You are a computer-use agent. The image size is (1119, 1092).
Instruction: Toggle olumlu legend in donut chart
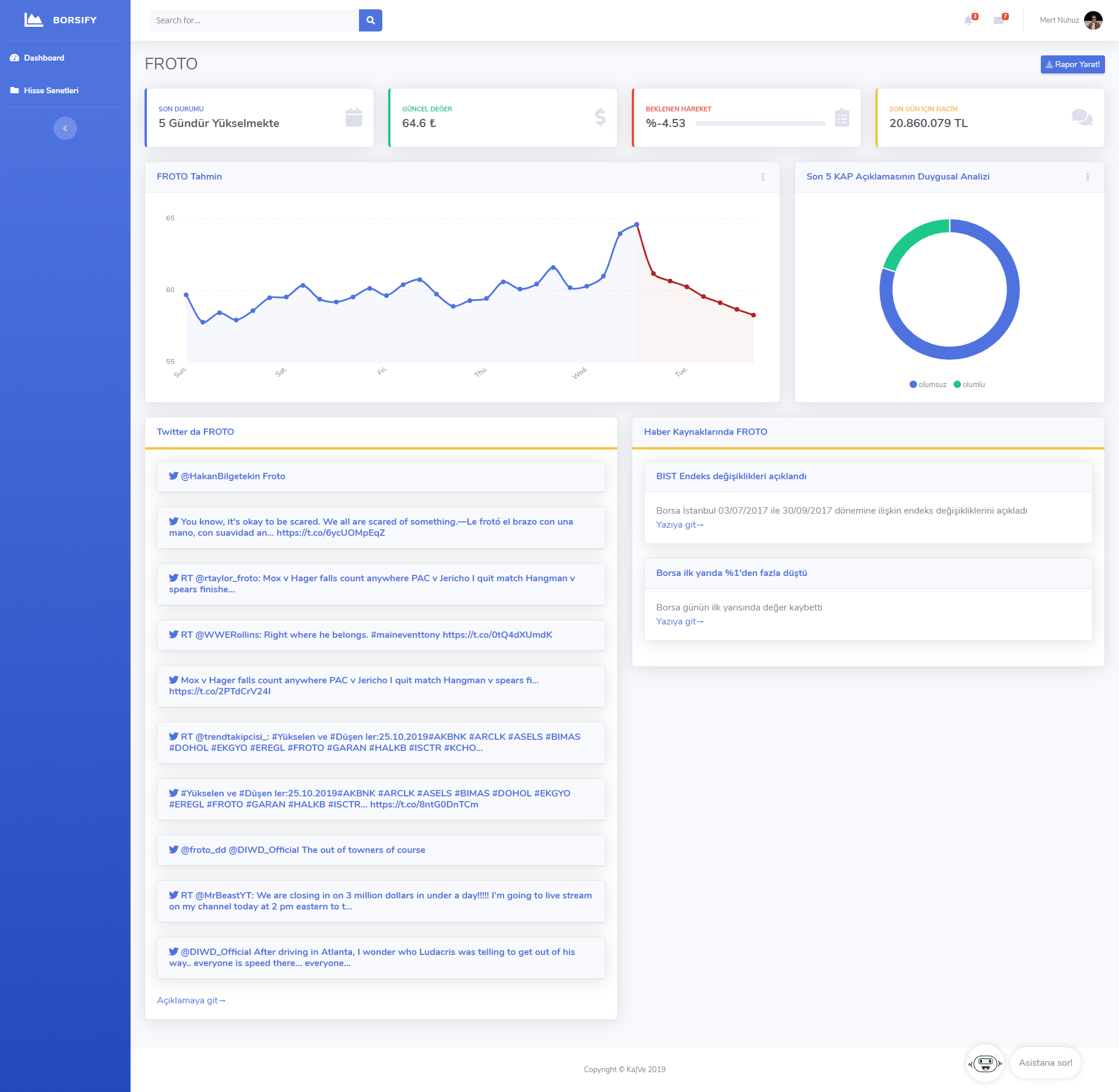(969, 384)
